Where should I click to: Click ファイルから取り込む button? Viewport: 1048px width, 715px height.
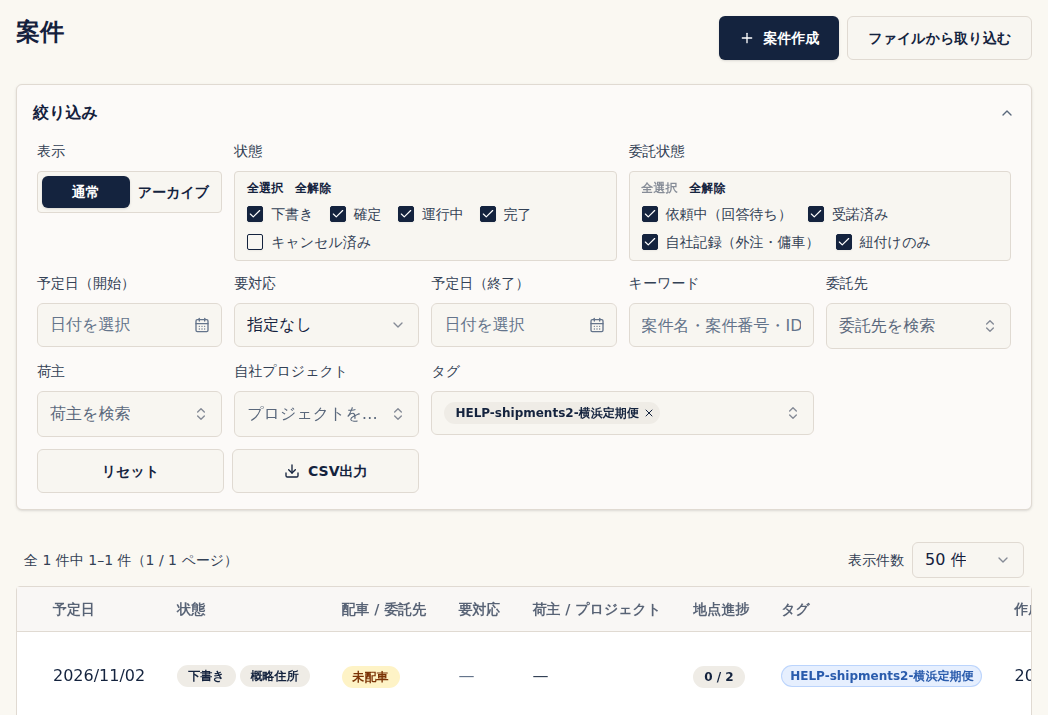tap(939, 38)
